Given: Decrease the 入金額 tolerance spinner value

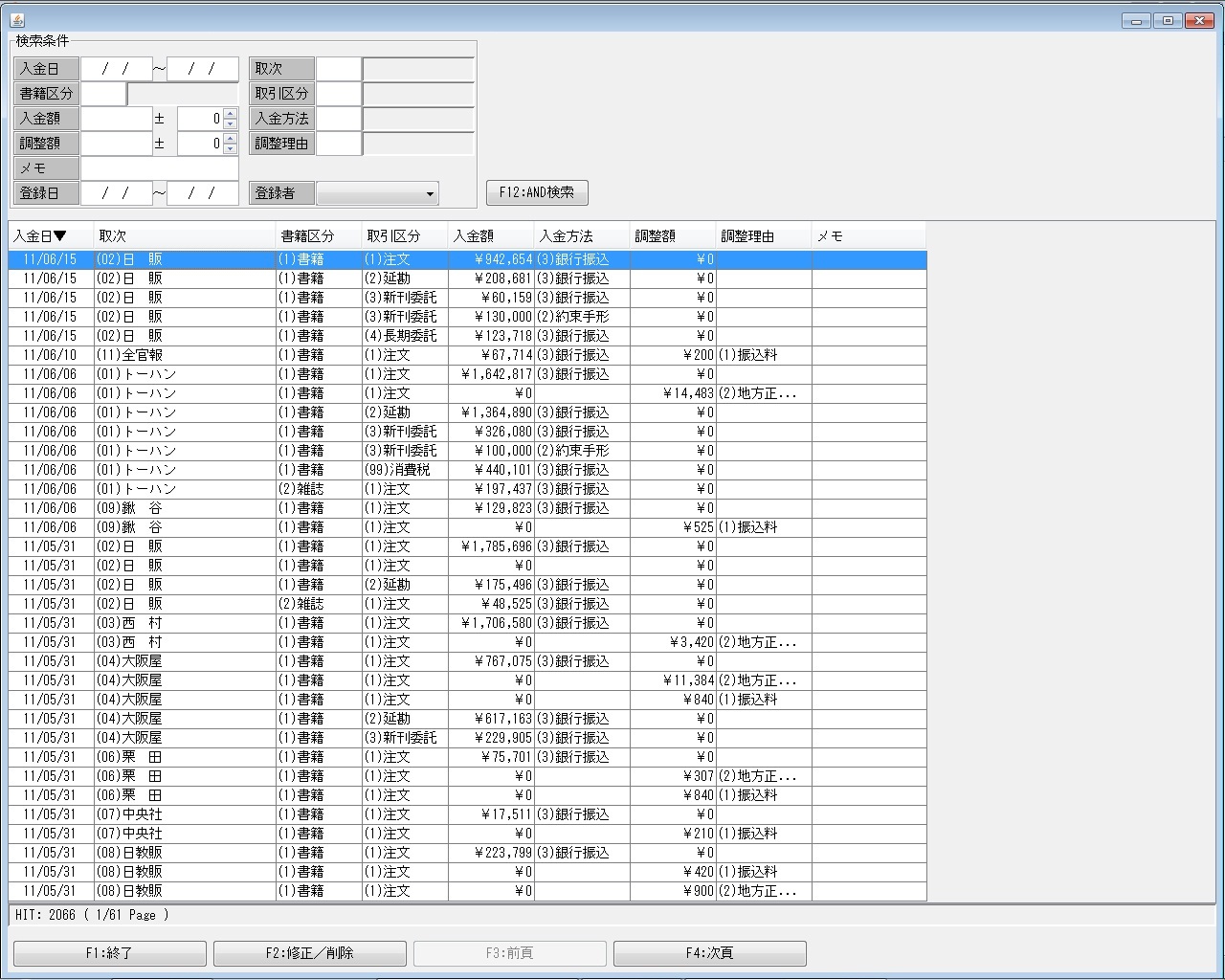Looking at the screenshot, I should [x=230, y=124].
